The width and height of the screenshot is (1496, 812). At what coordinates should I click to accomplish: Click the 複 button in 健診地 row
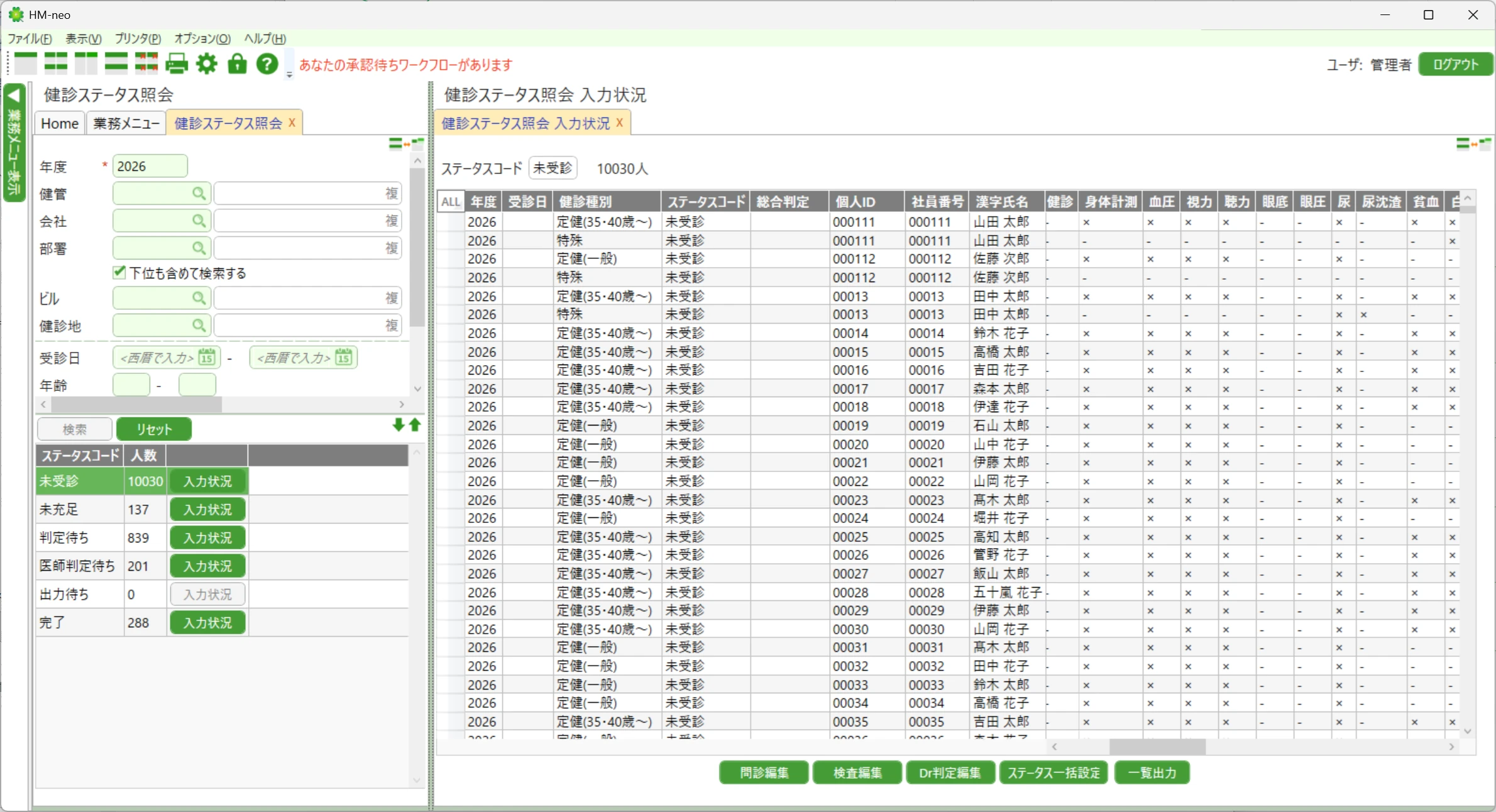pos(392,326)
